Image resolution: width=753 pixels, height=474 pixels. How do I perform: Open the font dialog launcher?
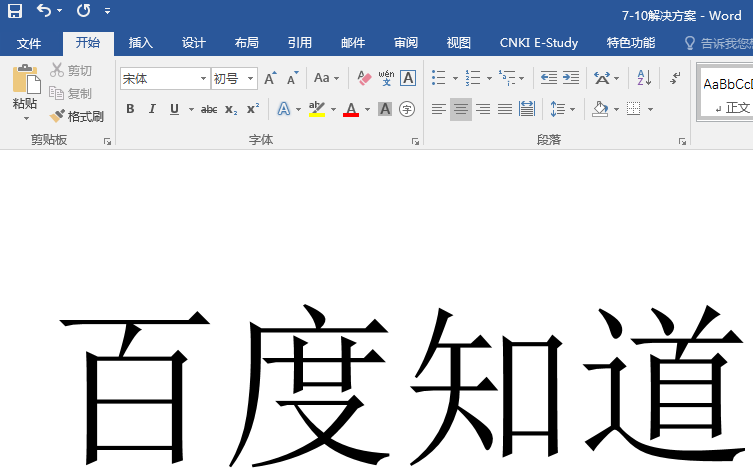click(415, 141)
